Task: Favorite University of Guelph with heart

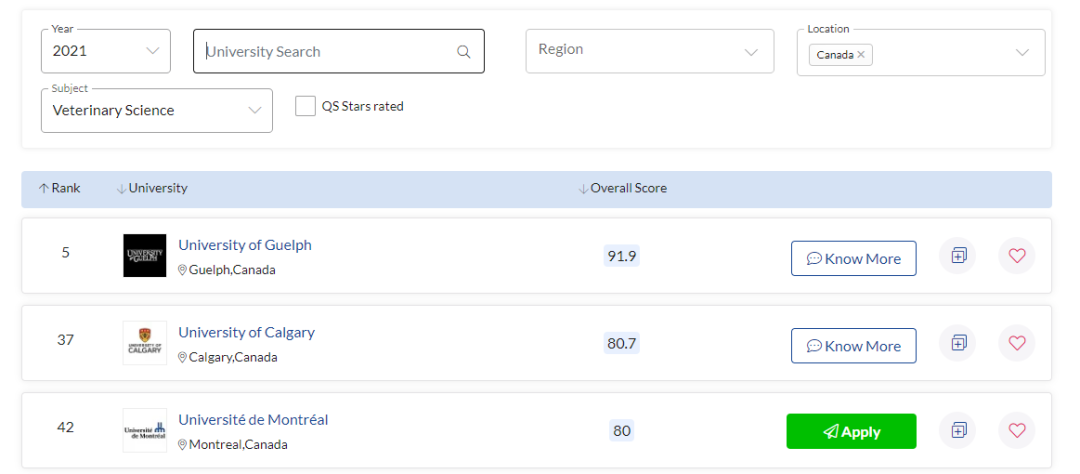Action: pos(1017,256)
